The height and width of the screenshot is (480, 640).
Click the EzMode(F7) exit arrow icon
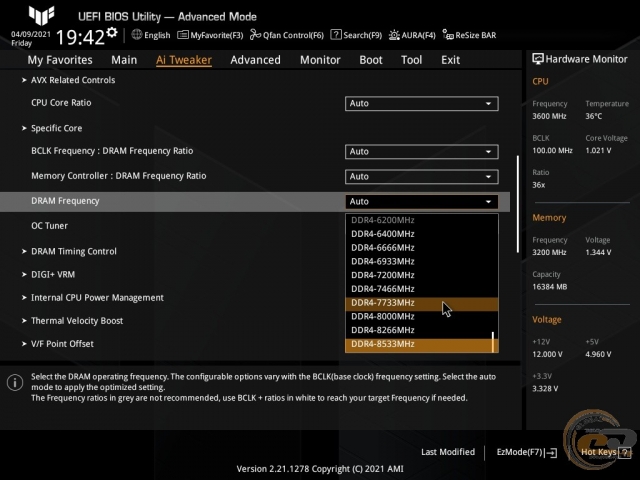click(x=551, y=452)
